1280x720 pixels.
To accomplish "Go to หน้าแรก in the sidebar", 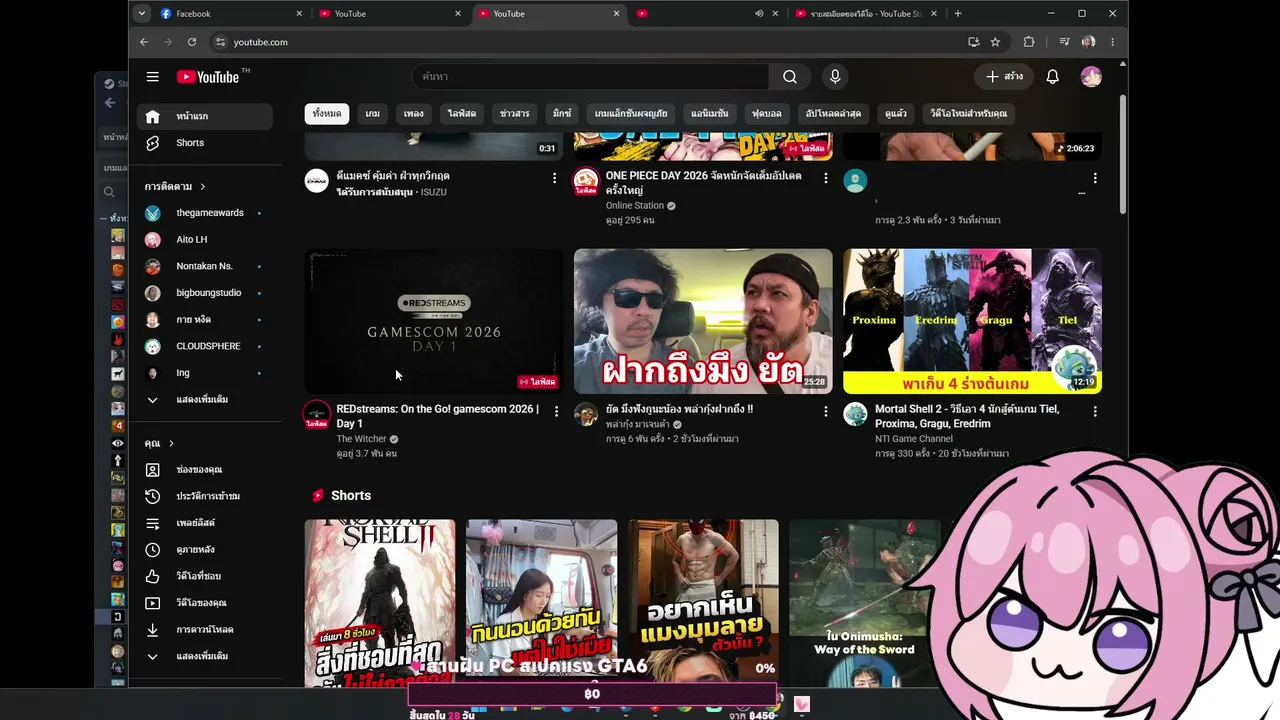I will point(204,116).
